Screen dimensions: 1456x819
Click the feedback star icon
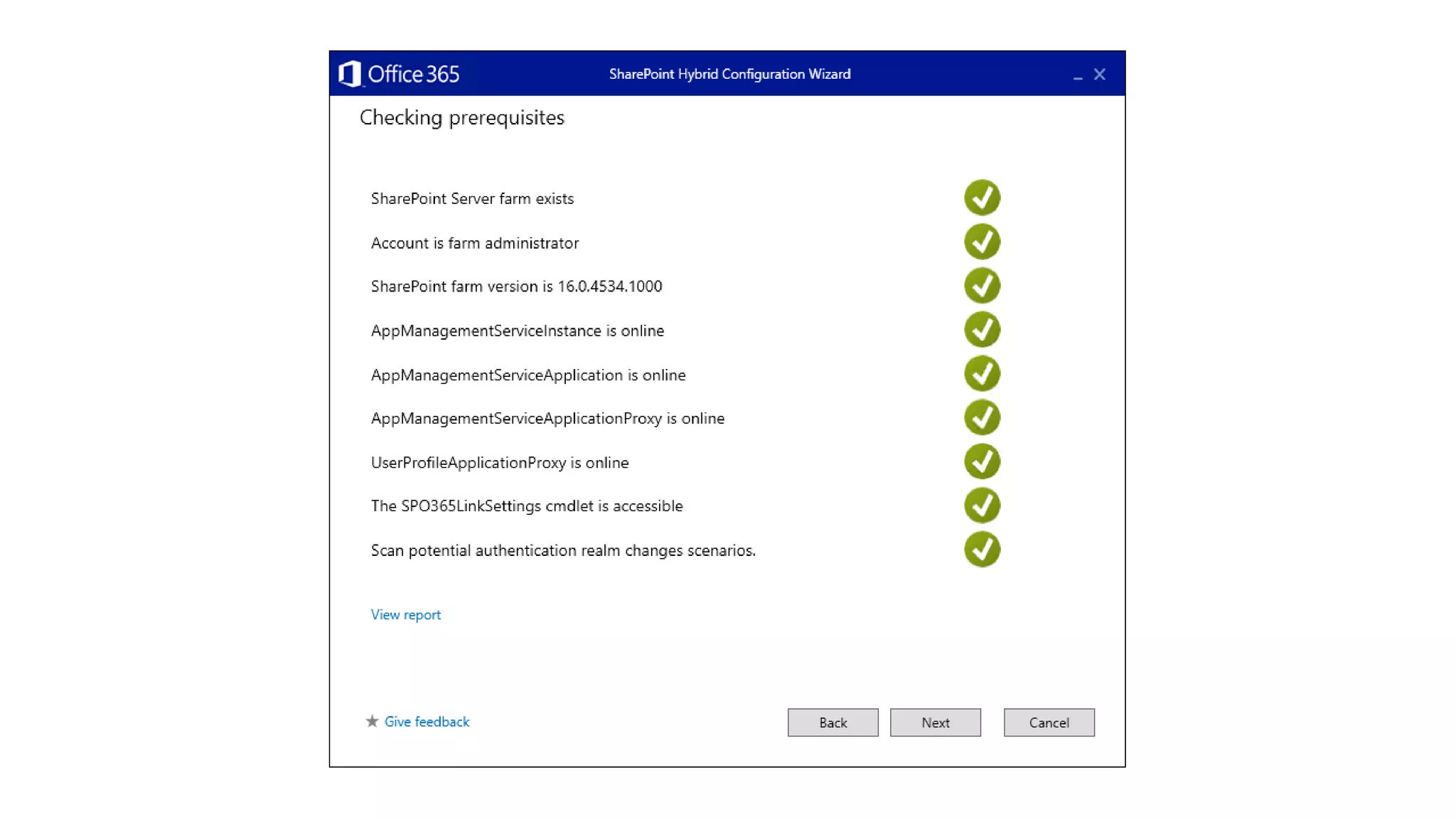coord(372,722)
